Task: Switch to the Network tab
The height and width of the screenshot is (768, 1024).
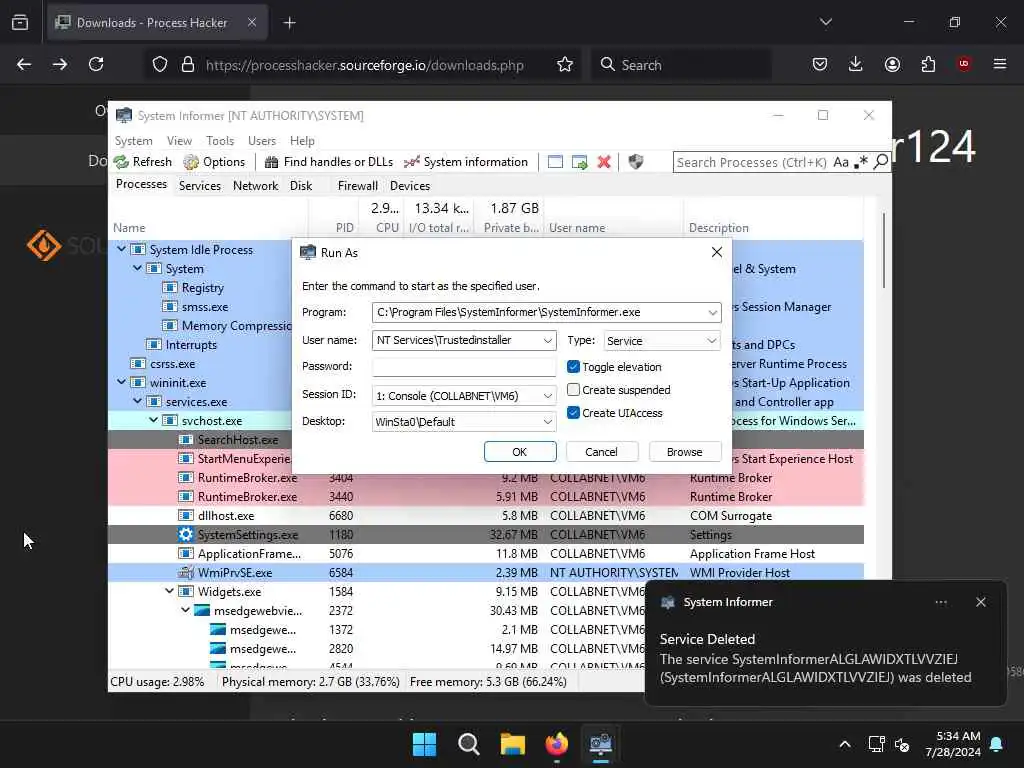Action: pos(255,185)
